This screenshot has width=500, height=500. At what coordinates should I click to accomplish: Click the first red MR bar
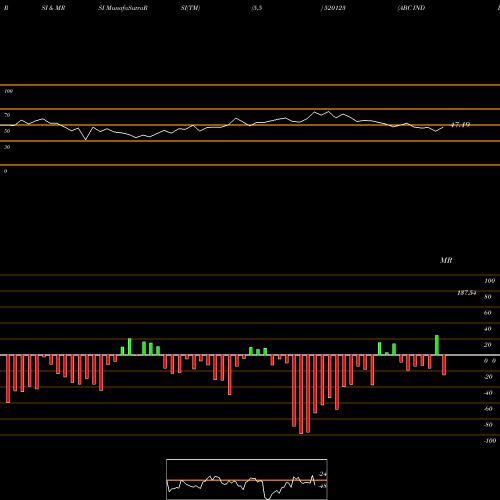pyautogui.click(x=8, y=379)
